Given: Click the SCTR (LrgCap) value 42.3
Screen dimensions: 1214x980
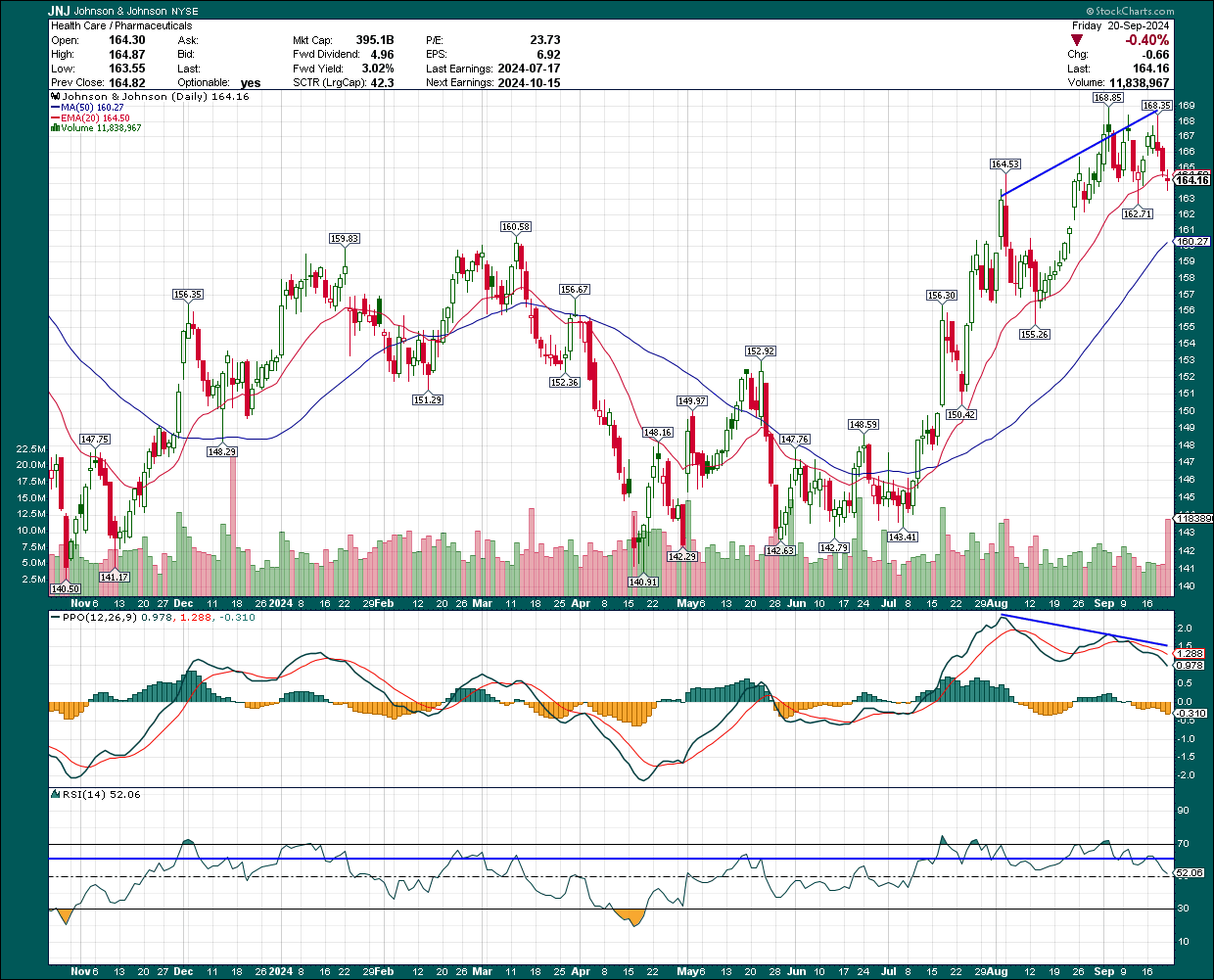Looking at the screenshot, I should 382,83.
